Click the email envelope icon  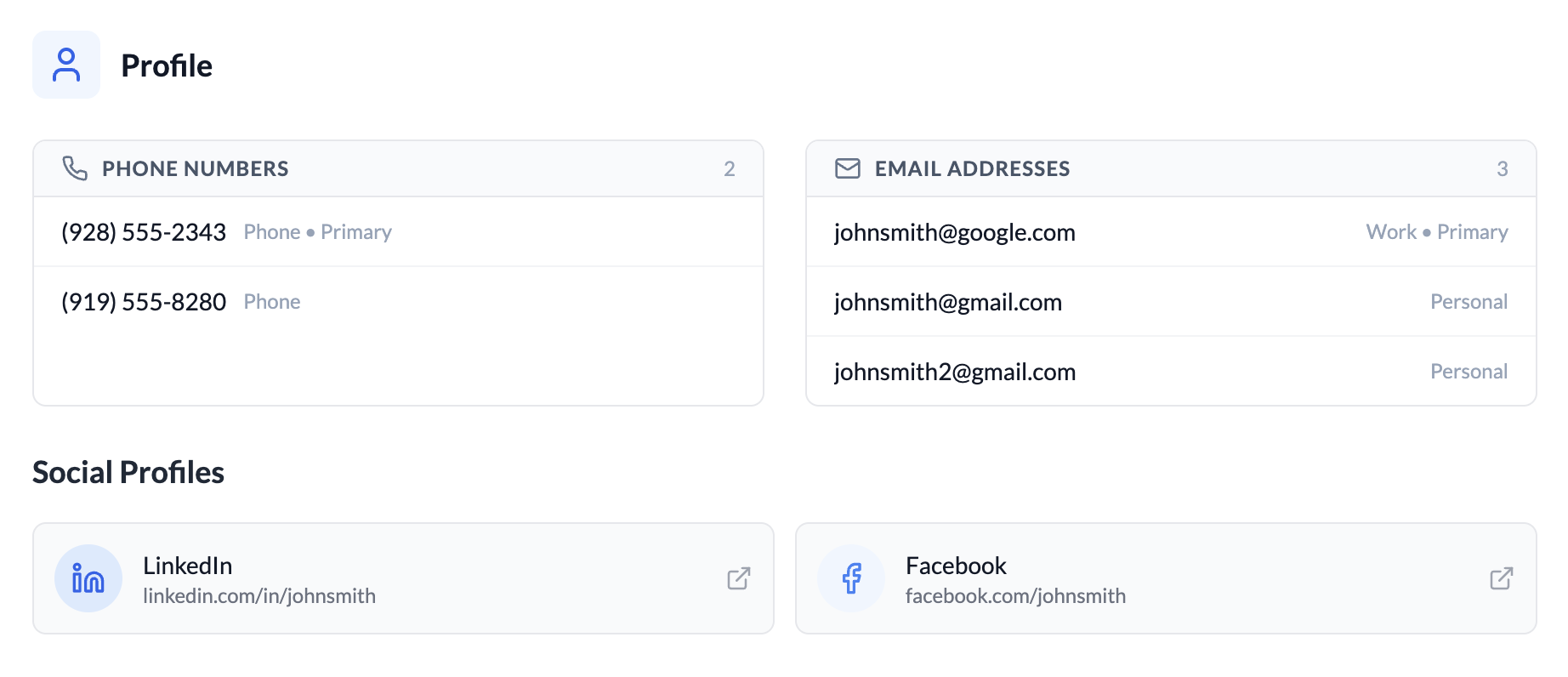(847, 168)
